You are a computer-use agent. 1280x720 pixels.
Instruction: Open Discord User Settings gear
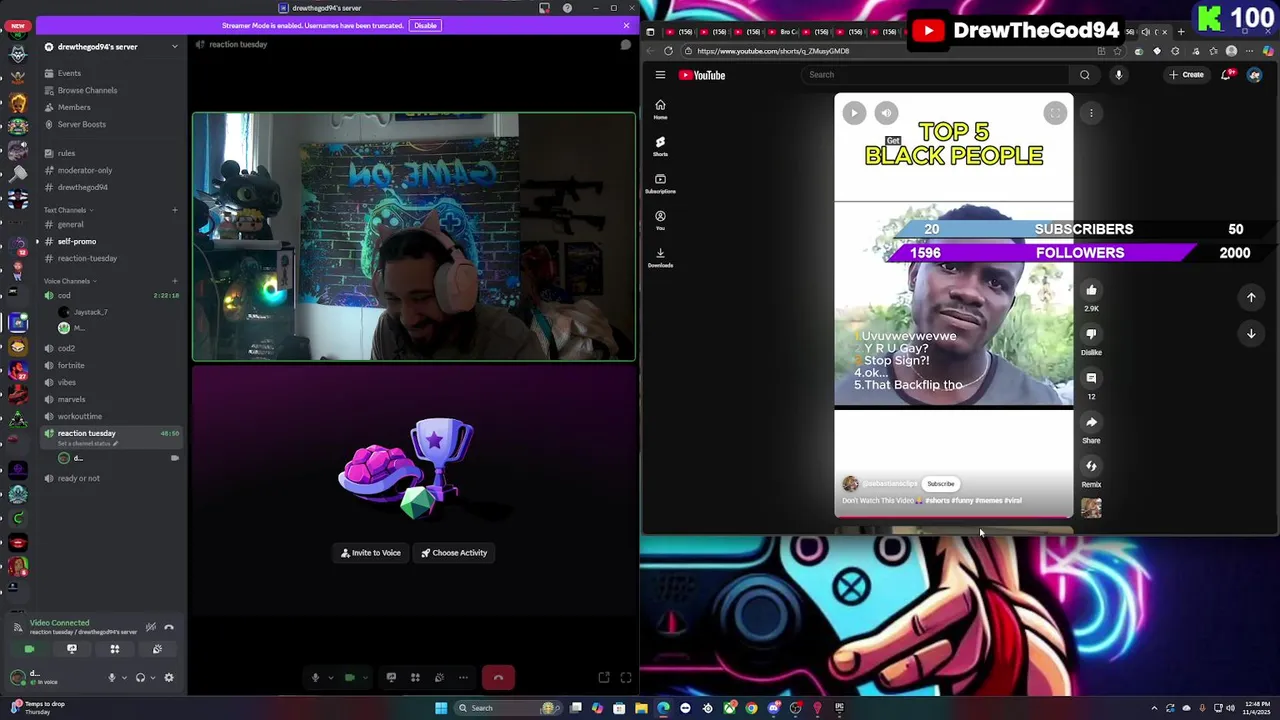(169, 678)
